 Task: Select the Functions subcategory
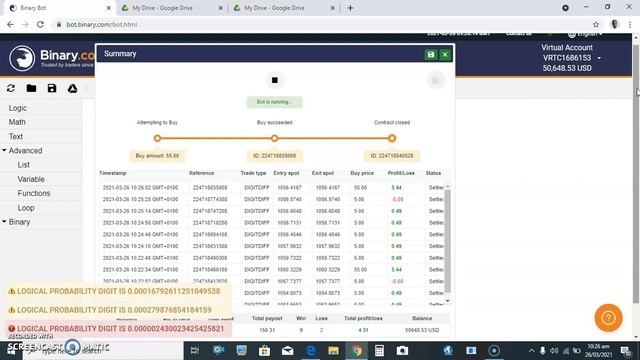point(34,193)
